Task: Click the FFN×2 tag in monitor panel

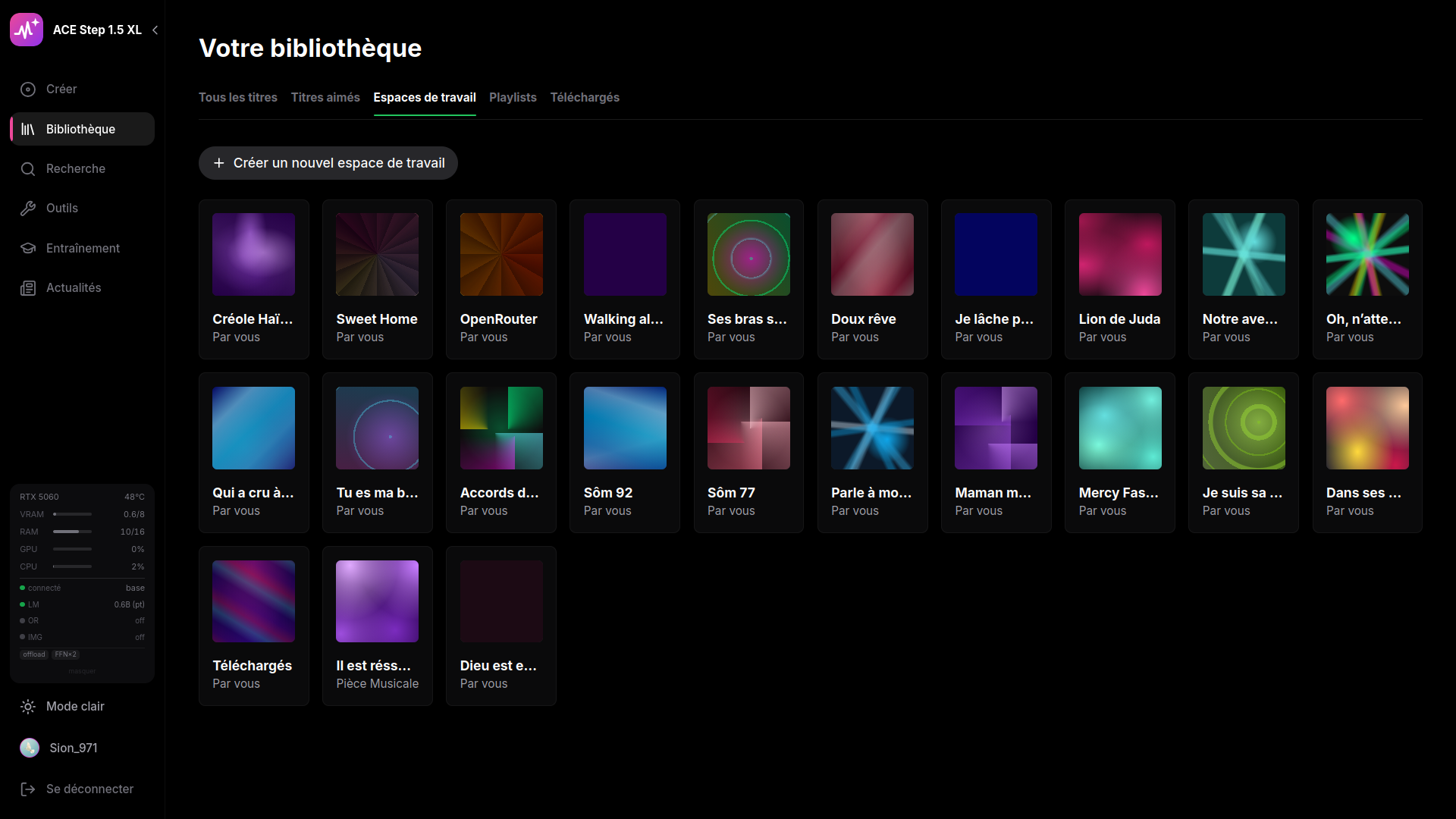Action: [x=66, y=654]
